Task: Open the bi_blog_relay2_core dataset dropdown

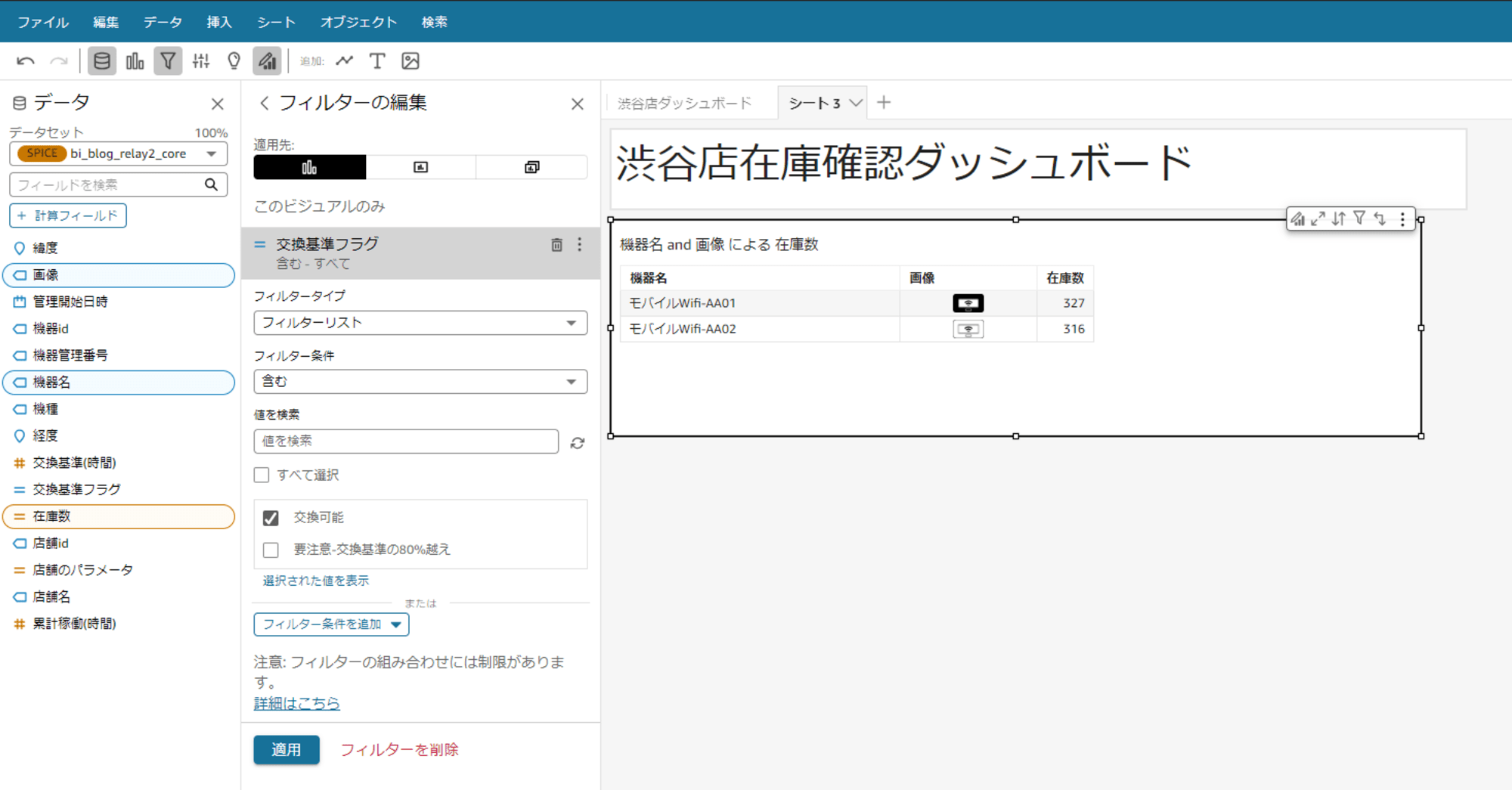Action: point(119,153)
